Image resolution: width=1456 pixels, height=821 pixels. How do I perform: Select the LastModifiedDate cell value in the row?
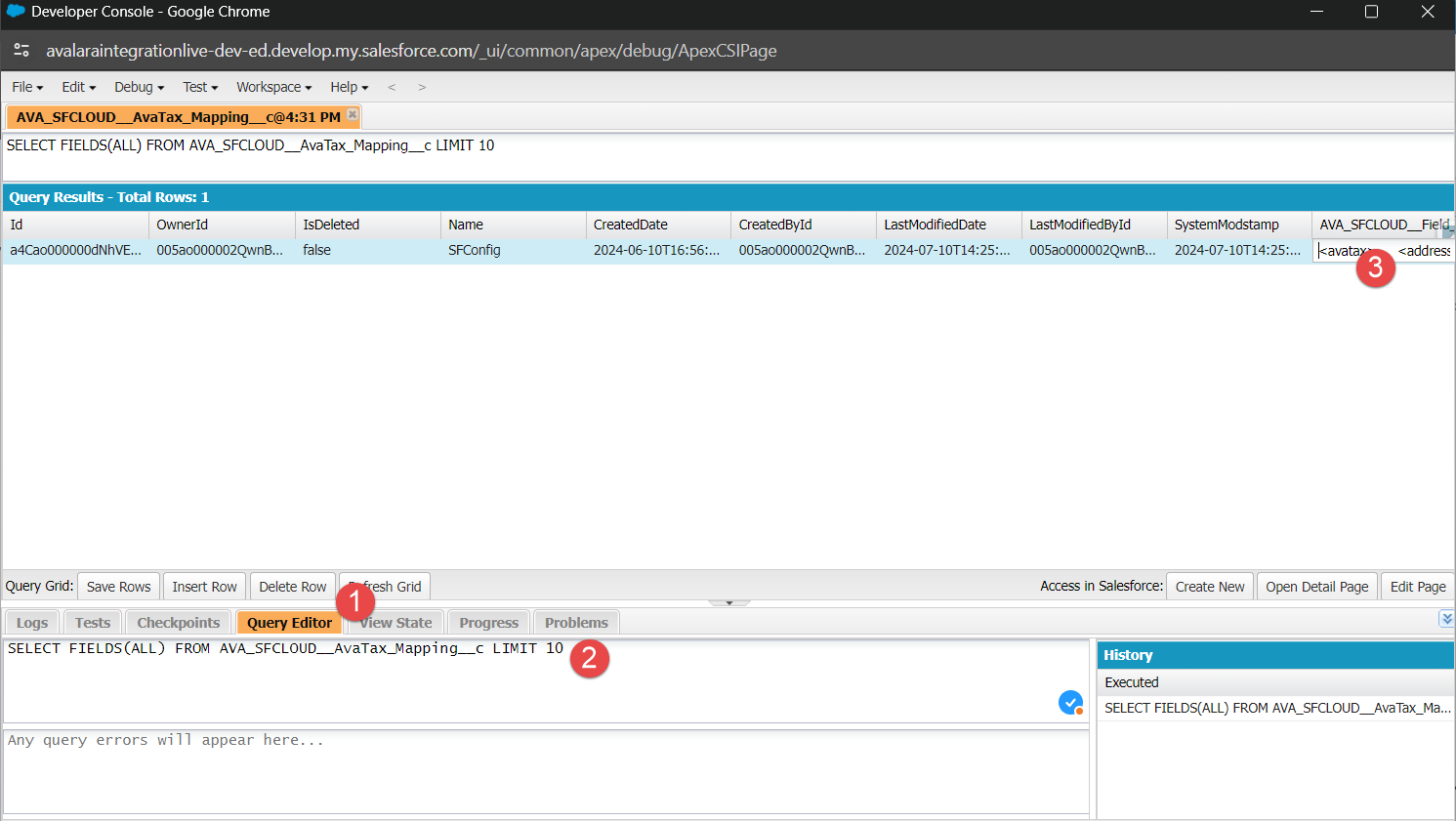pyautogui.click(x=949, y=251)
